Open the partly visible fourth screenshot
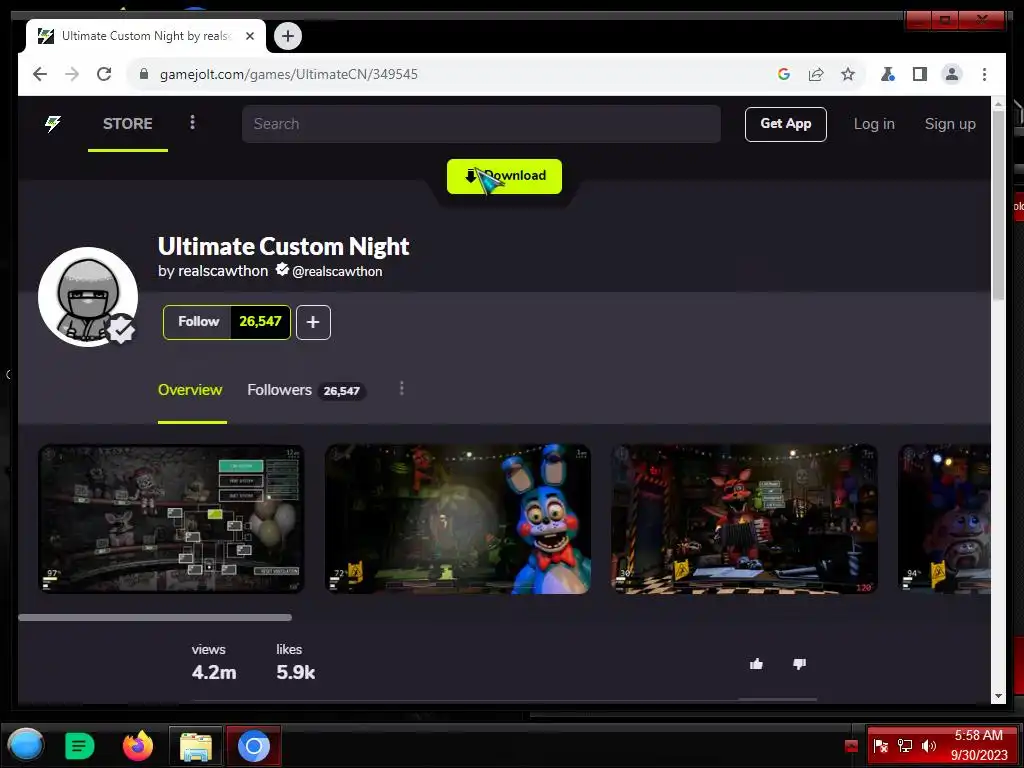Screen dimensions: 1024x768 tap(944, 519)
